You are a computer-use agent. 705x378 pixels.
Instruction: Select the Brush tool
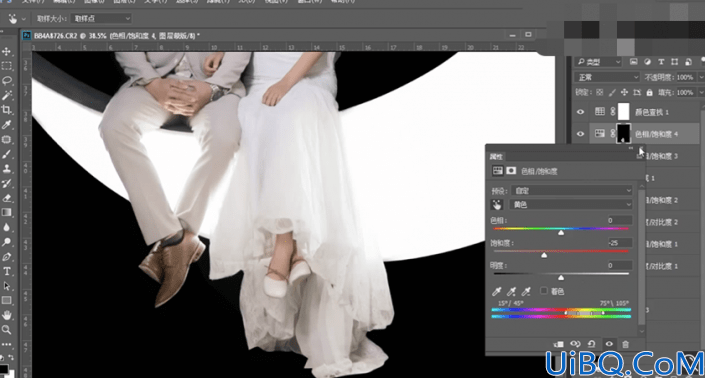point(6,154)
